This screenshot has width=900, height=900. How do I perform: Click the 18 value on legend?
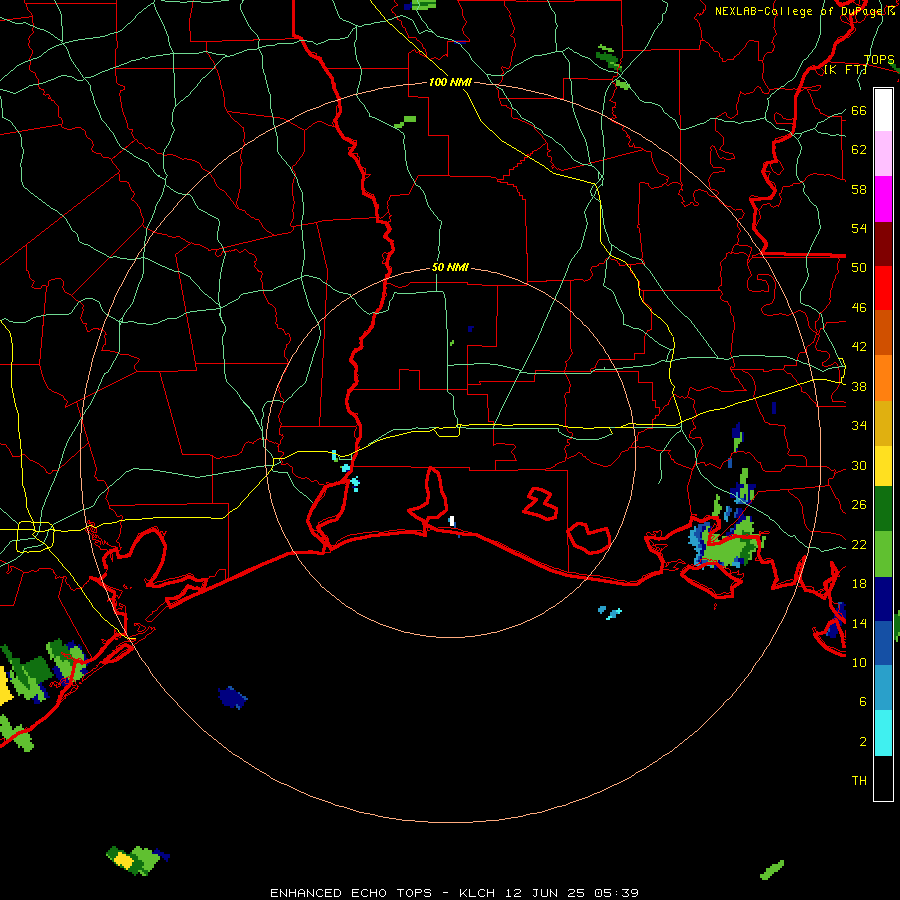click(859, 583)
